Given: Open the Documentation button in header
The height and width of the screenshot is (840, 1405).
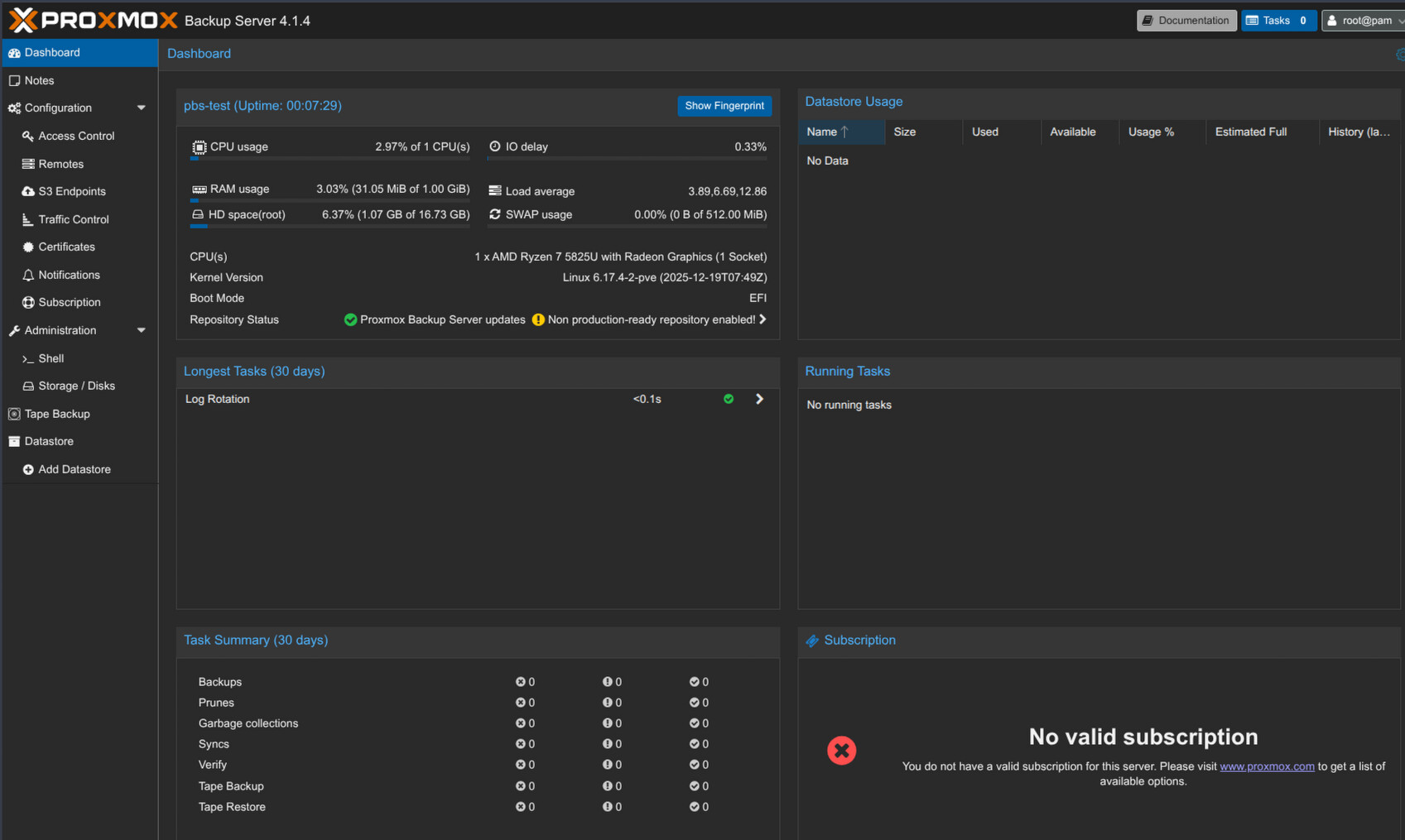Looking at the screenshot, I should (1186, 21).
